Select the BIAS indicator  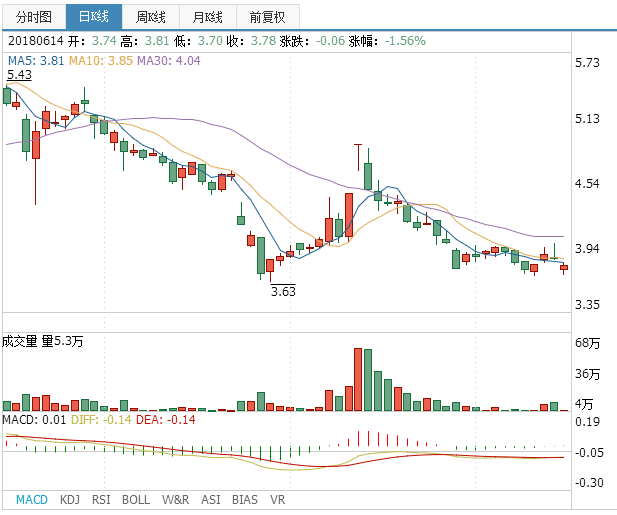pos(244,500)
